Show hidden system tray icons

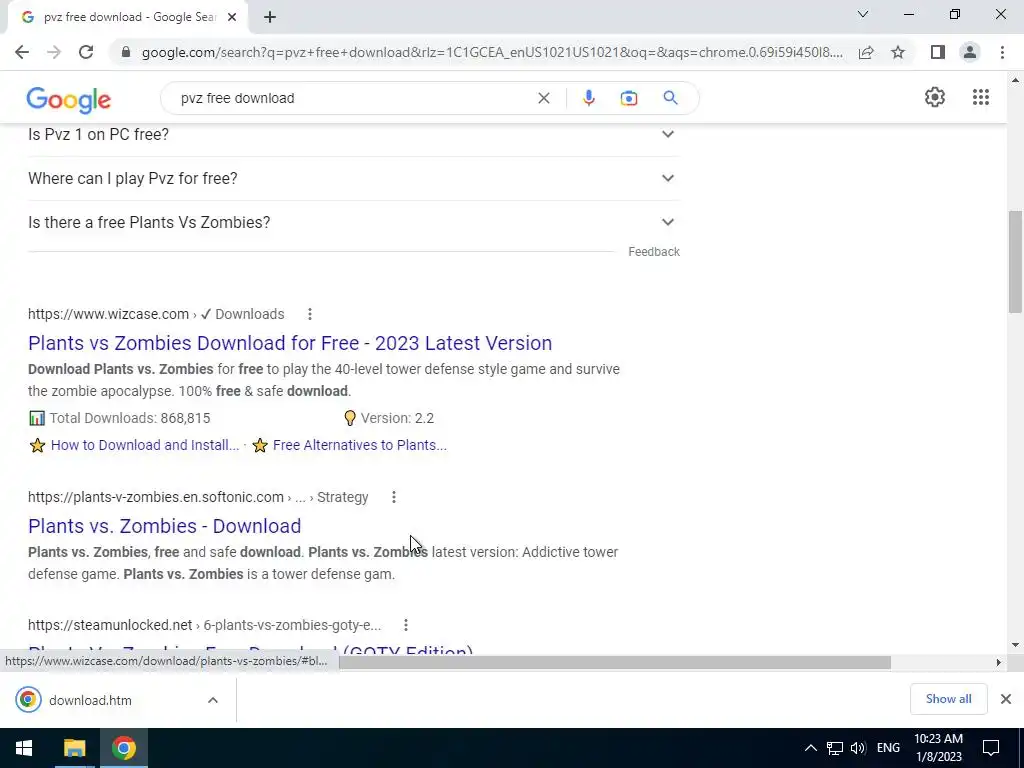pos(810,748)
